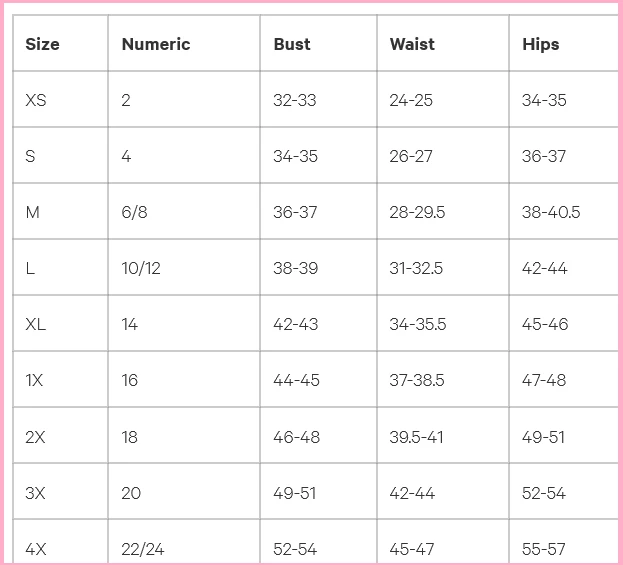The height and width of the screenshot is (565, 623).
Task: Select the 2X size cell
Action: 35,437
